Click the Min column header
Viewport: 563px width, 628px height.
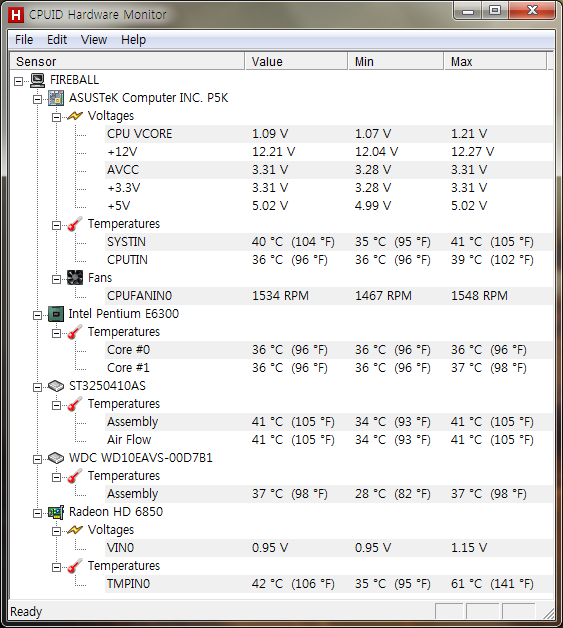click(x=396, y=62)
